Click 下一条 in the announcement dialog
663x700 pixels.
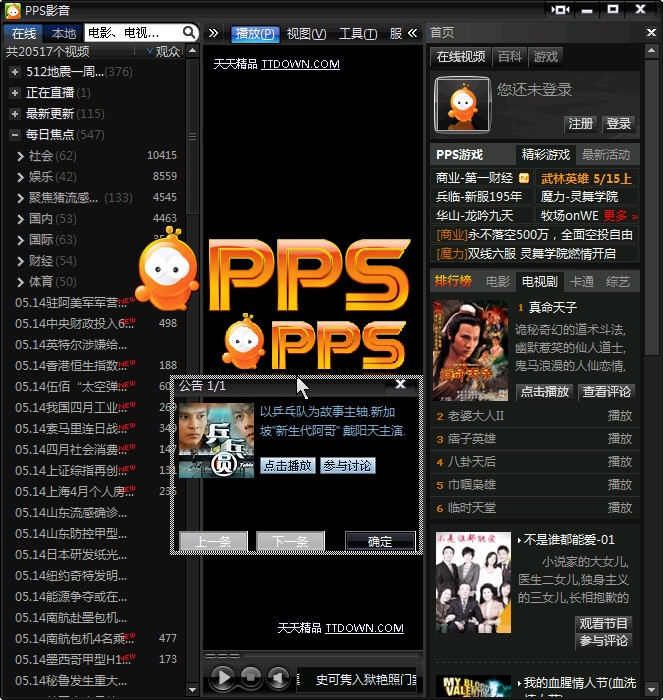(290, 542)
